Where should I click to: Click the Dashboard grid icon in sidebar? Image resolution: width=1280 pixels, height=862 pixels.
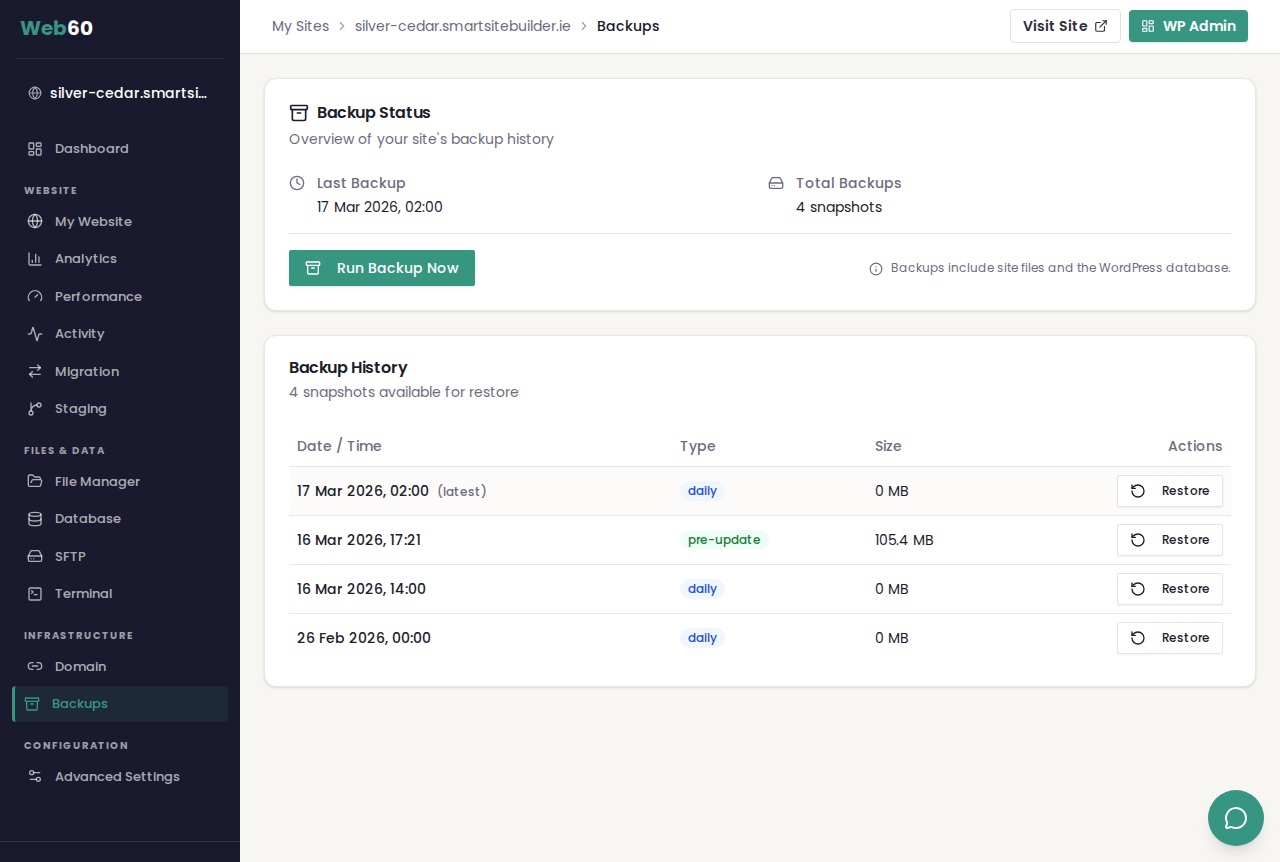[35, 149]
